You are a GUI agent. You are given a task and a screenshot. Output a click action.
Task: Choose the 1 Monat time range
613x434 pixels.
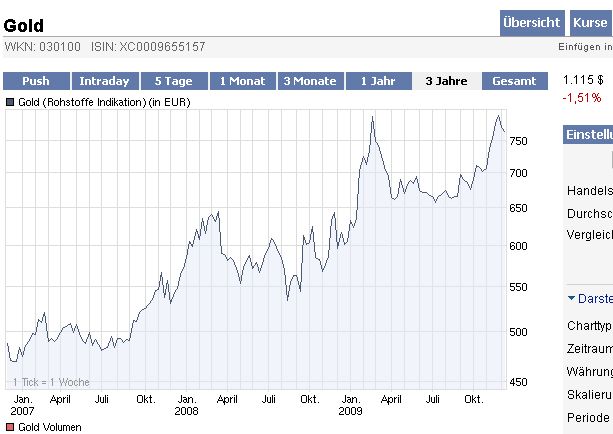pyautogui.click(x=241, y=82)
